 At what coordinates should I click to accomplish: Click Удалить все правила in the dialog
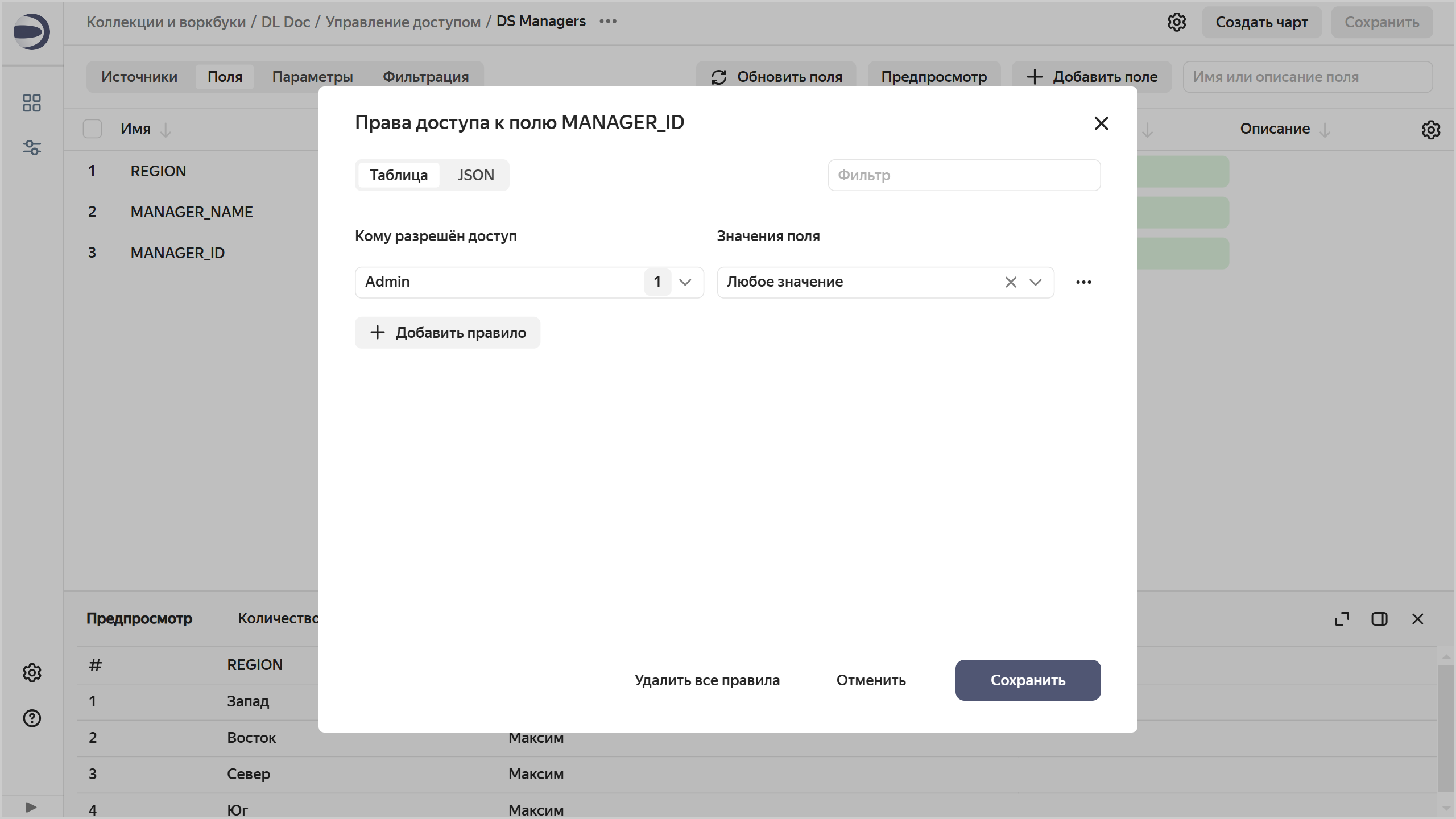[x=707, y=680]
